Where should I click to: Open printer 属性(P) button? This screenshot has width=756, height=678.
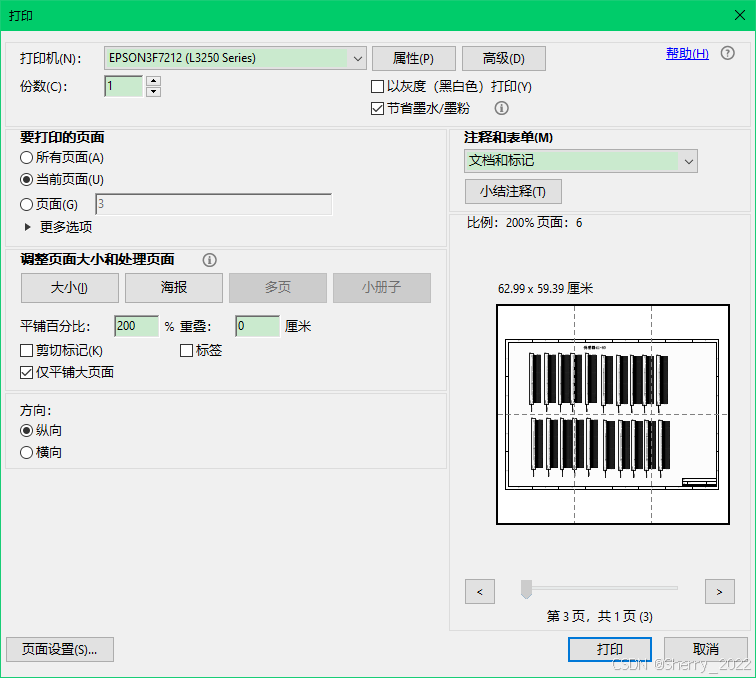pyautogui.click(x=414, y=58)
